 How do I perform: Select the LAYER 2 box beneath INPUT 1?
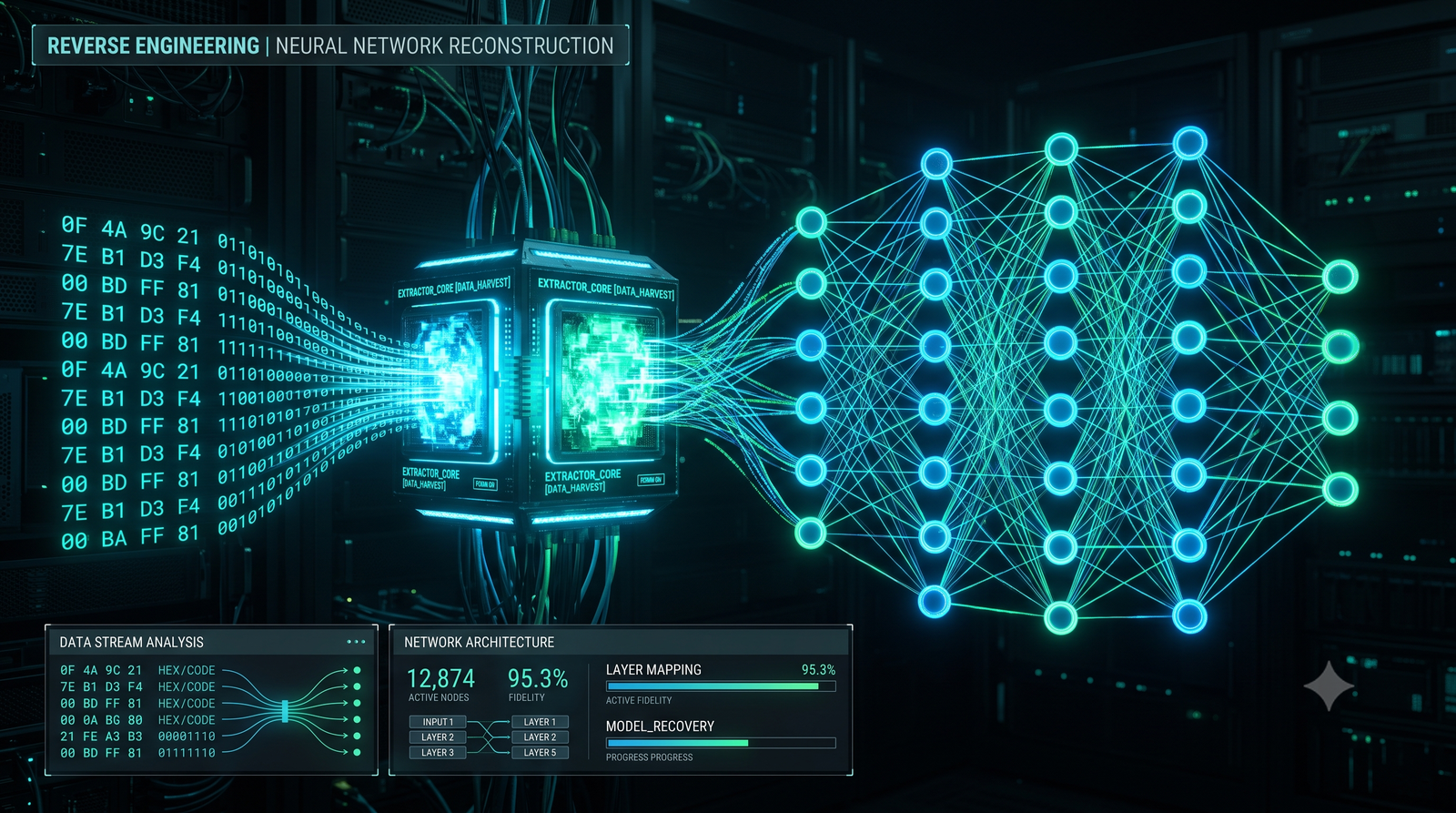[x=438, y=737]
